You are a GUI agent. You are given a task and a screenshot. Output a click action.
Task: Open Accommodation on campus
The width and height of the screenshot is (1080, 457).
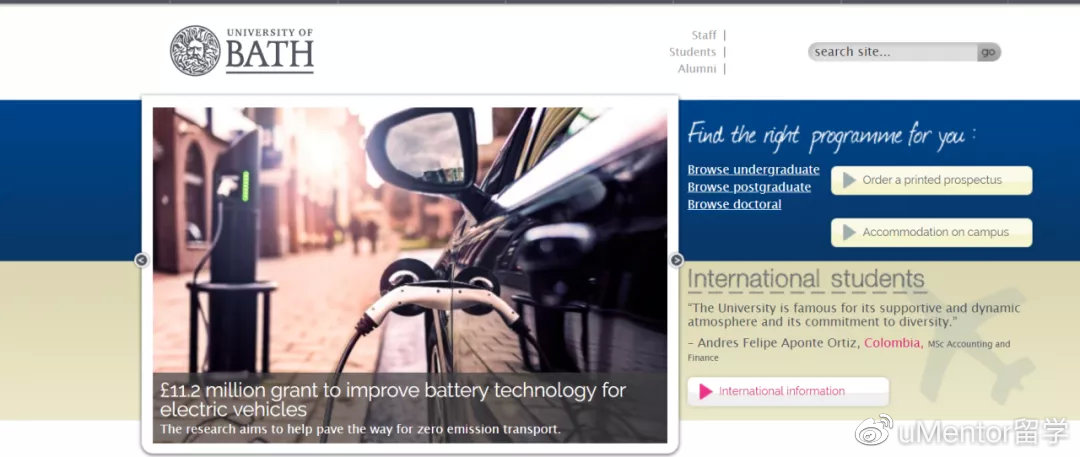click(931, 232)
